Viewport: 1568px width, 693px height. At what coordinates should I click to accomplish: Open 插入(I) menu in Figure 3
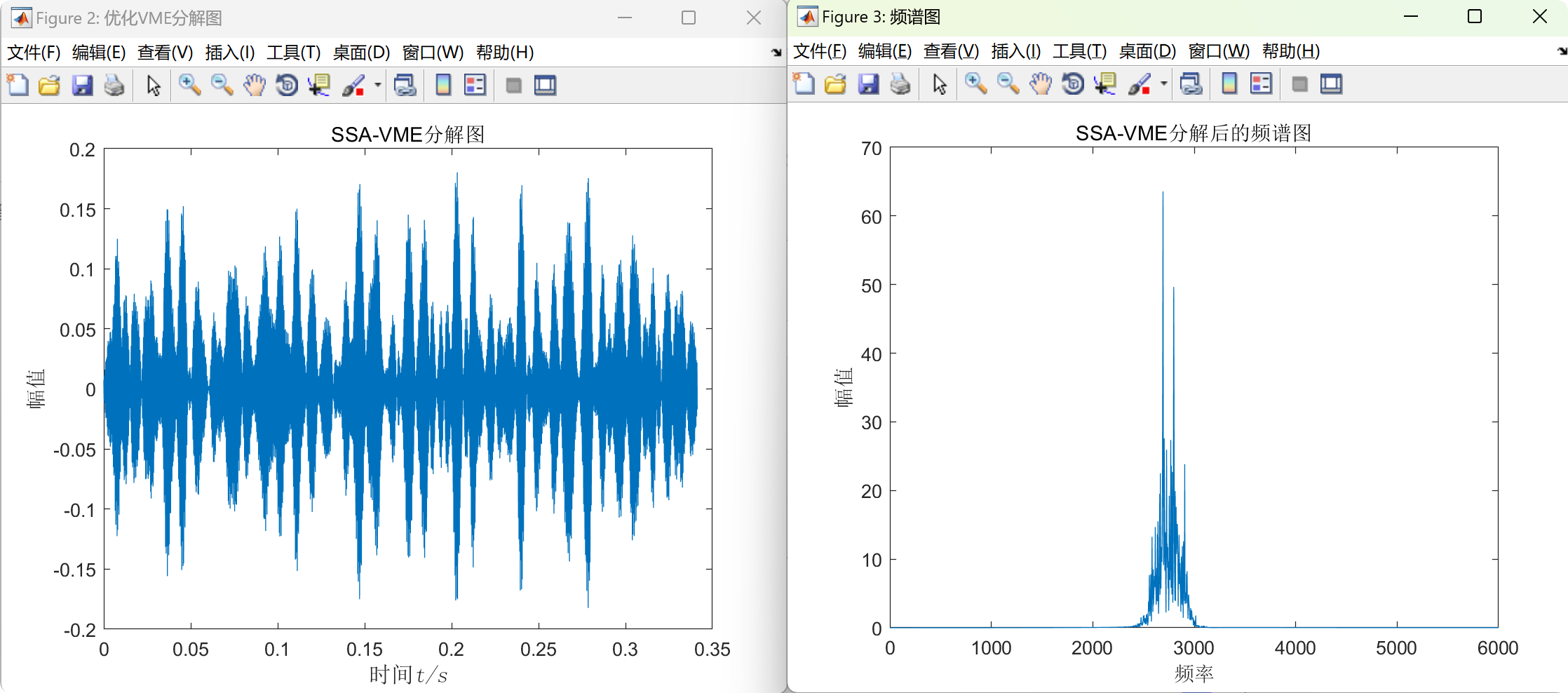1016,51
